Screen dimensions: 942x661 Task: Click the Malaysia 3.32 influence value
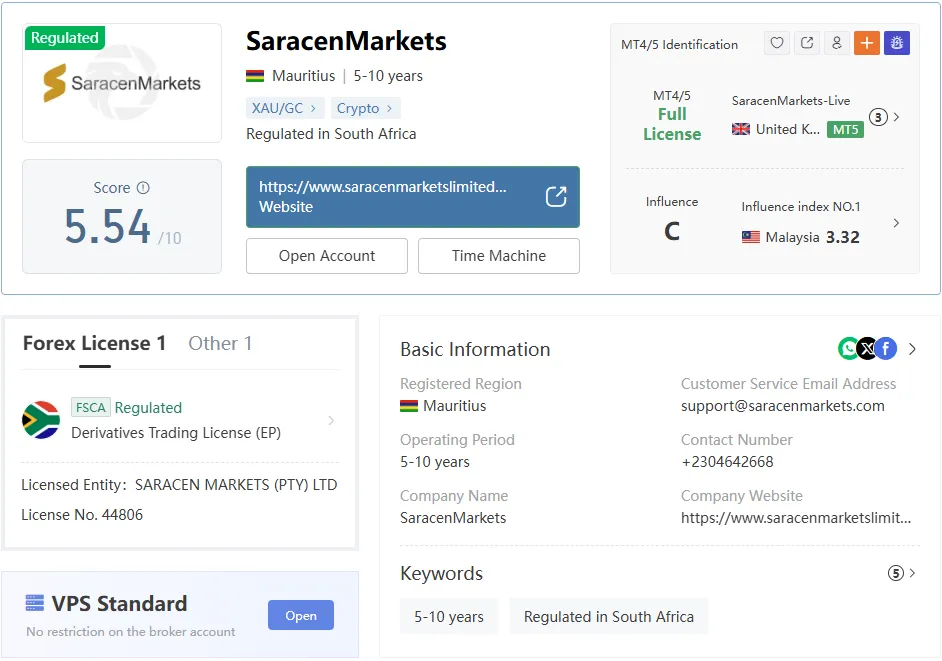tap(843, 237)
